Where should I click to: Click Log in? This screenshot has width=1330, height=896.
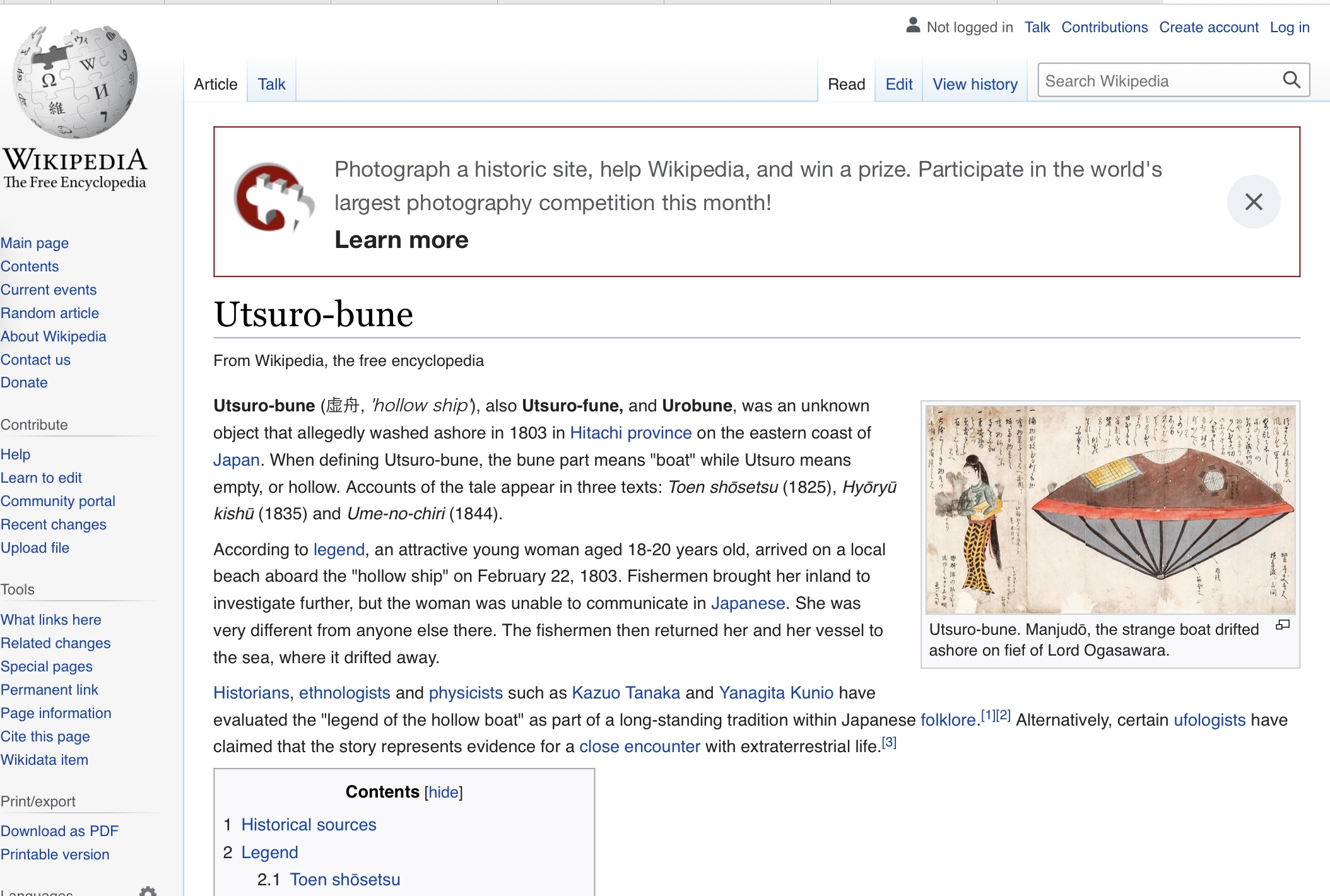coord(1290,27)
